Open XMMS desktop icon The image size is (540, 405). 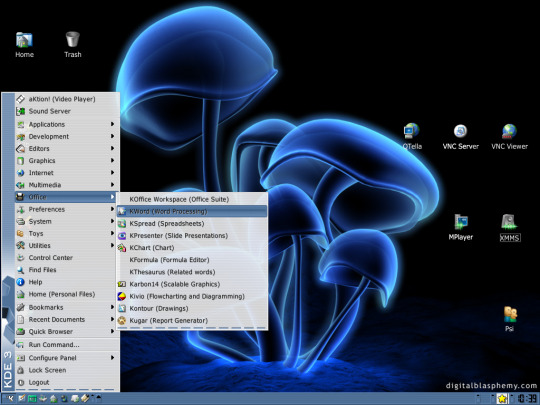510,228
